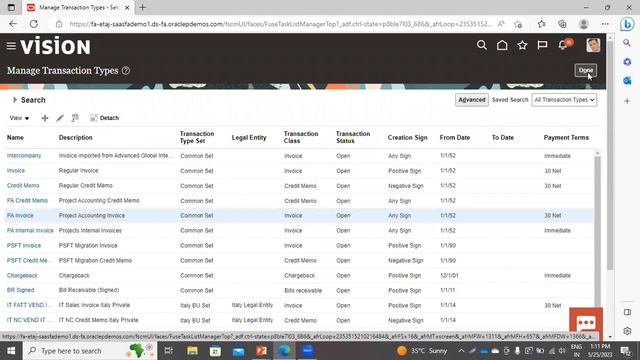Open the Vision navigator hamburger menu
The height and width of the screenshot is (360, 640).
click(x=11, y=46)
